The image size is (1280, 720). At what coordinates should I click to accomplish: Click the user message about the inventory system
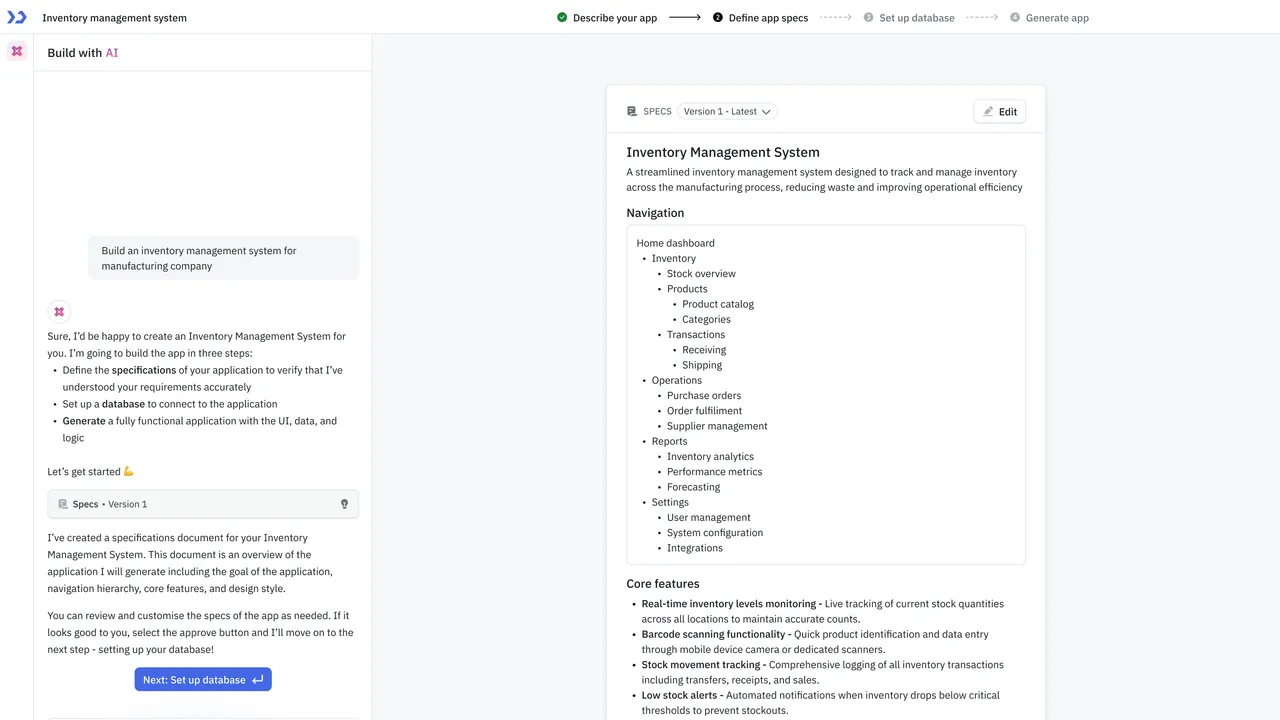[x=223, y=258]
